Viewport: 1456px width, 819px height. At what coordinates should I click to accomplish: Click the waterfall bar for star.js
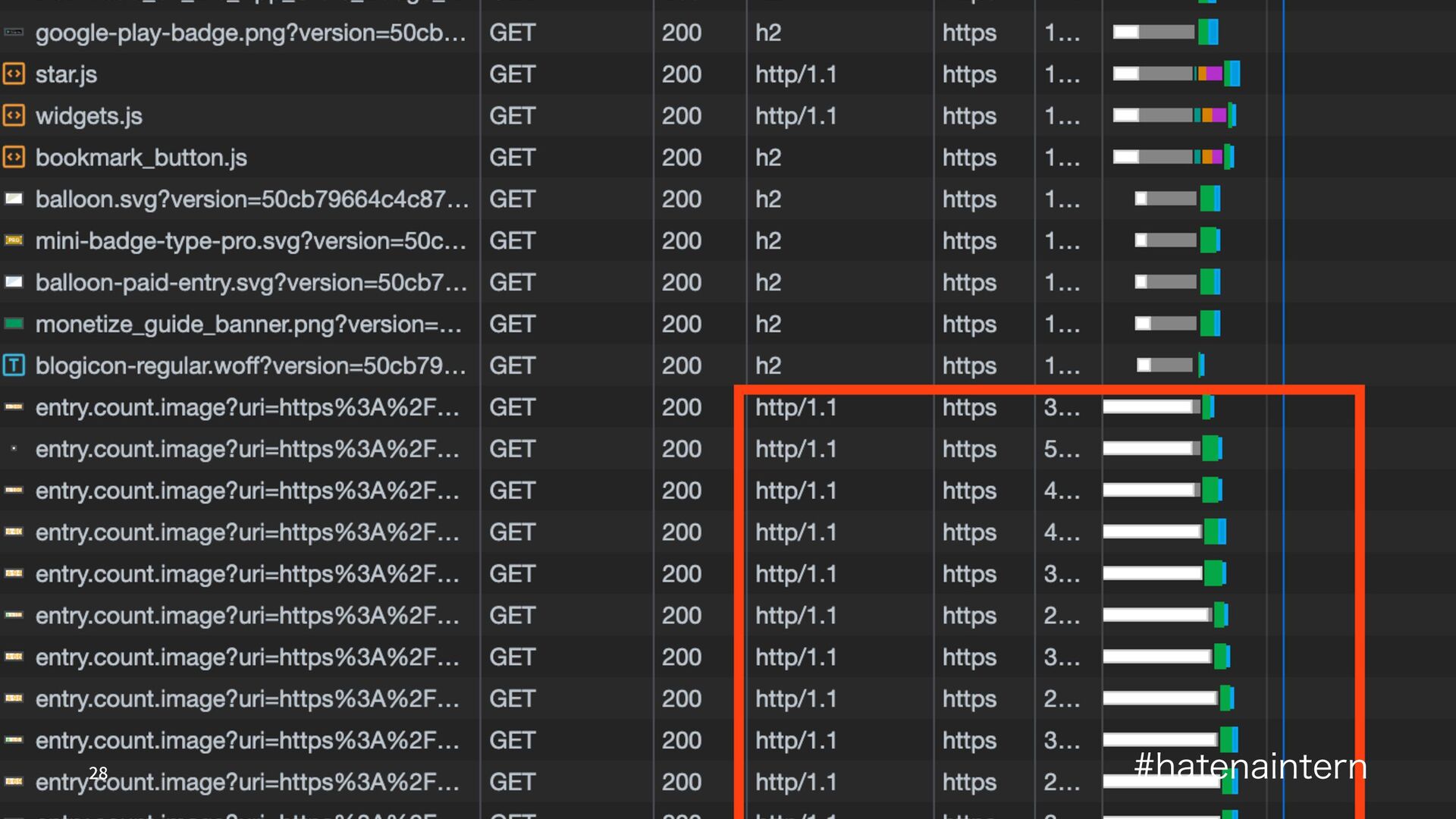coord(1175,74)
